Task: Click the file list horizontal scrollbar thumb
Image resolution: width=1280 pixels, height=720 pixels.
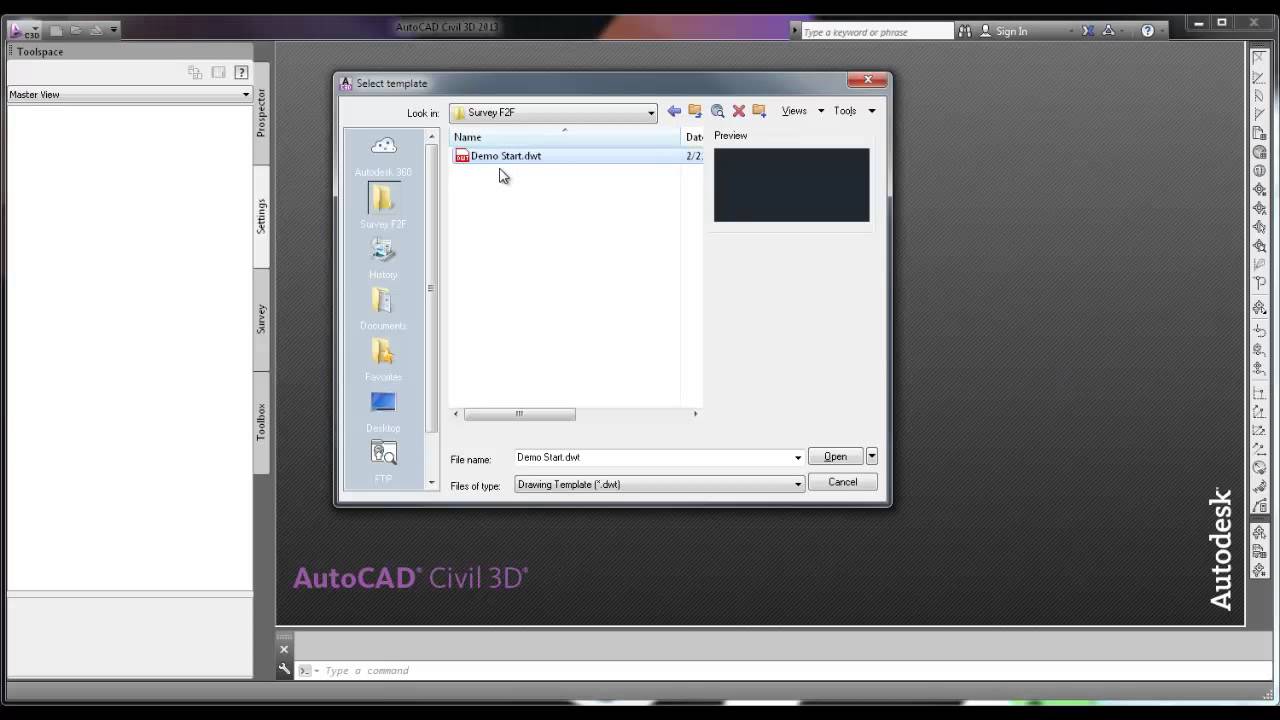Action: pos(519,414)
